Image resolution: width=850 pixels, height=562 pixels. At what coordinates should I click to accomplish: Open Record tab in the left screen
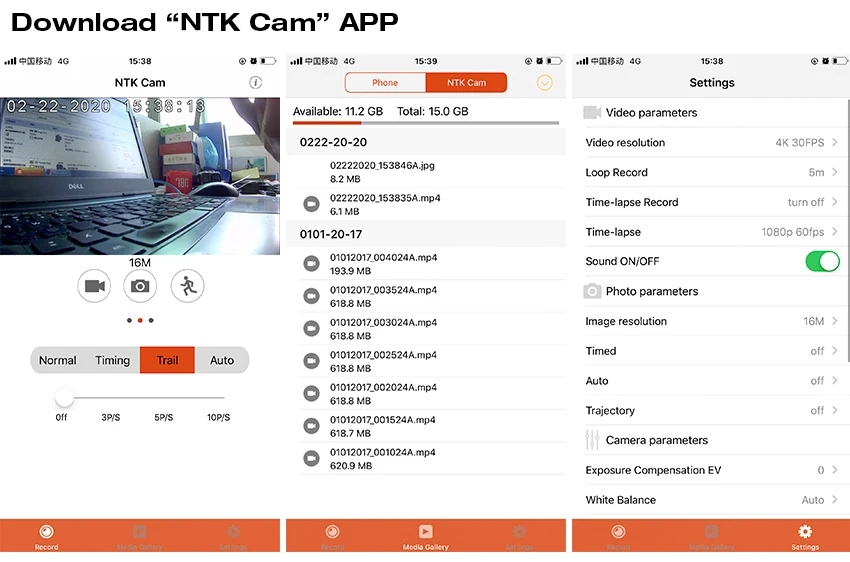(47, 536)
